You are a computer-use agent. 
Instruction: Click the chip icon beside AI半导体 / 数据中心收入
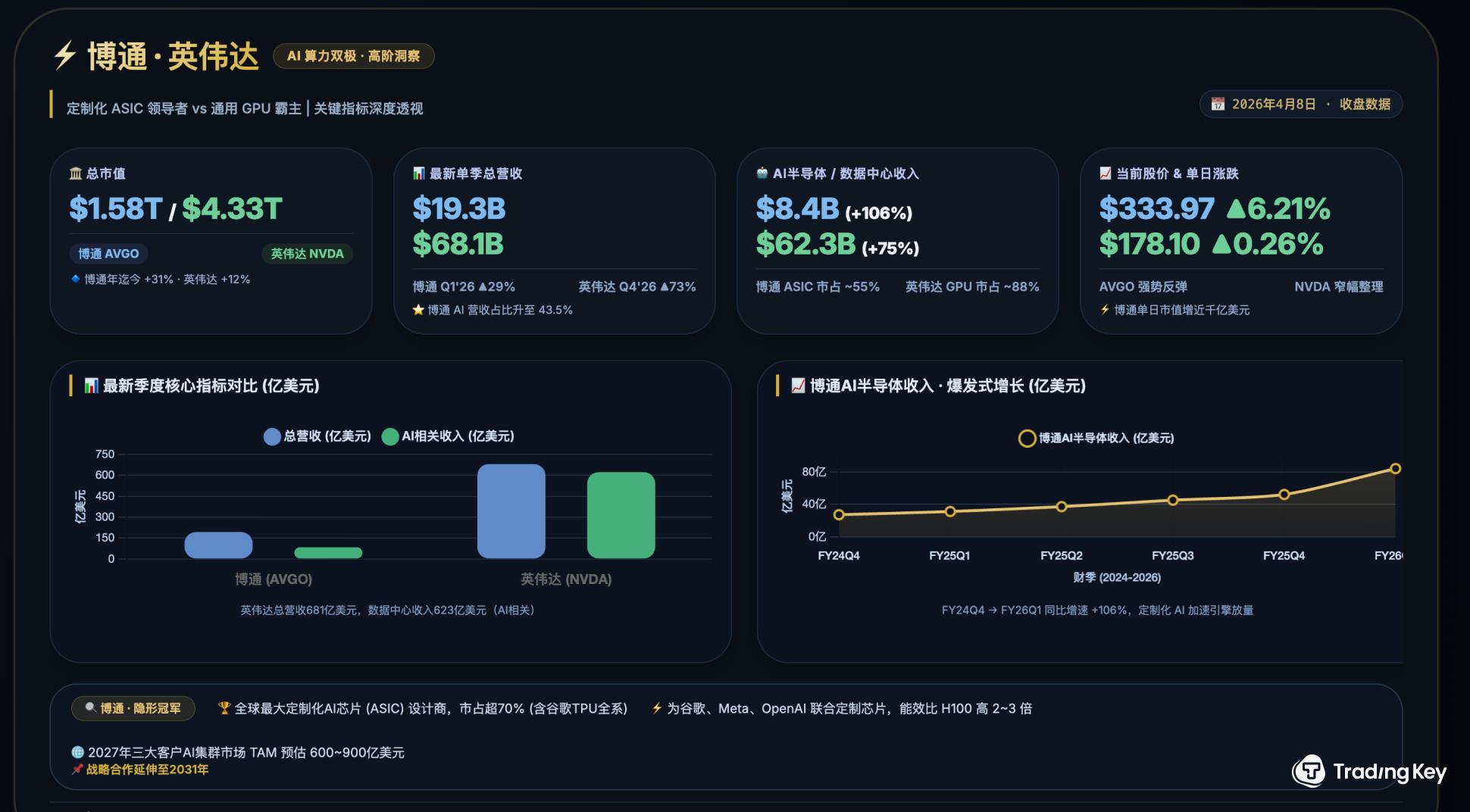pyautogui.click(x=762, y=173)
